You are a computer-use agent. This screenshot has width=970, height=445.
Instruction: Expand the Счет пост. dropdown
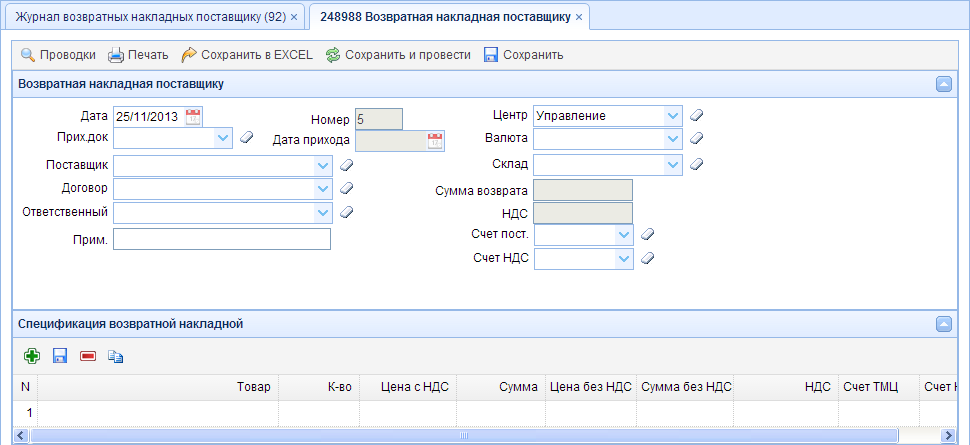(x=624, y=235)
